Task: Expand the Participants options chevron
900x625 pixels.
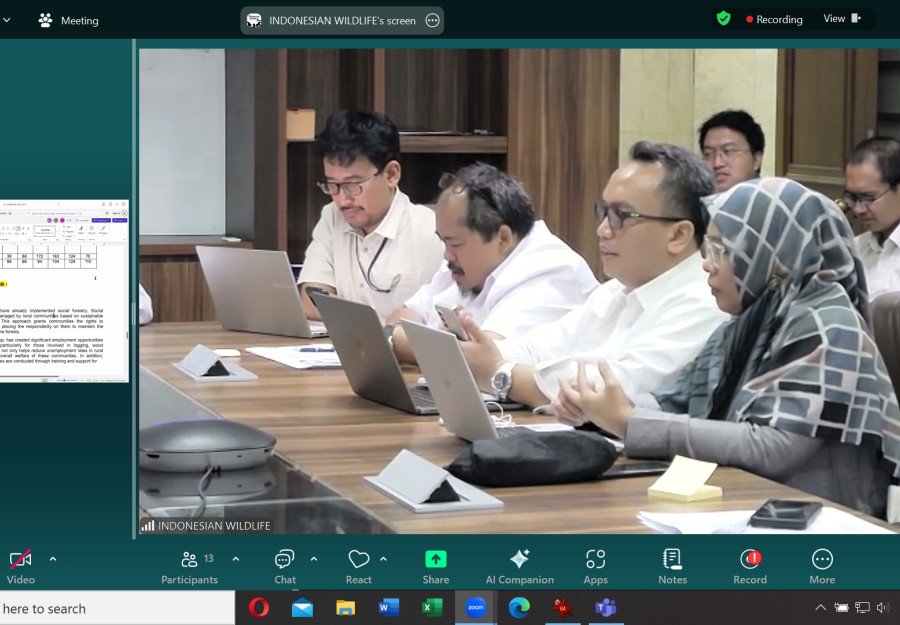Action: [236, 559]
